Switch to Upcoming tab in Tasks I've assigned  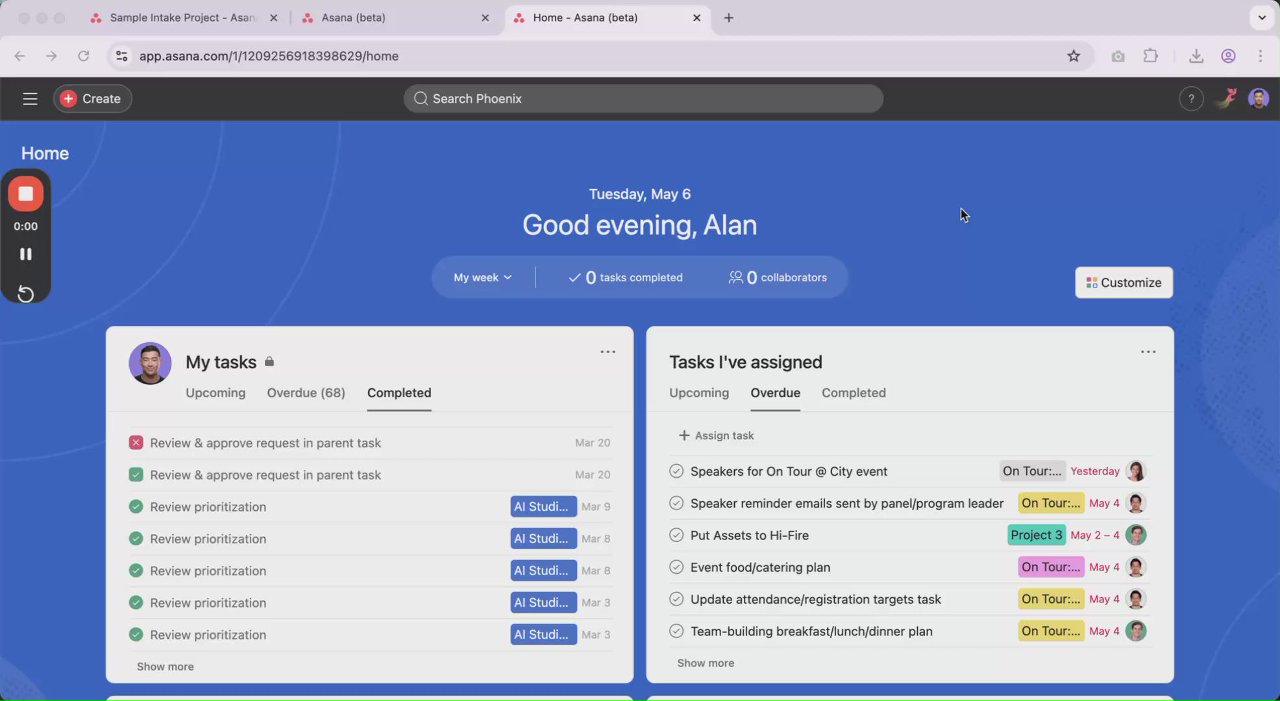[x=699, y=393]
